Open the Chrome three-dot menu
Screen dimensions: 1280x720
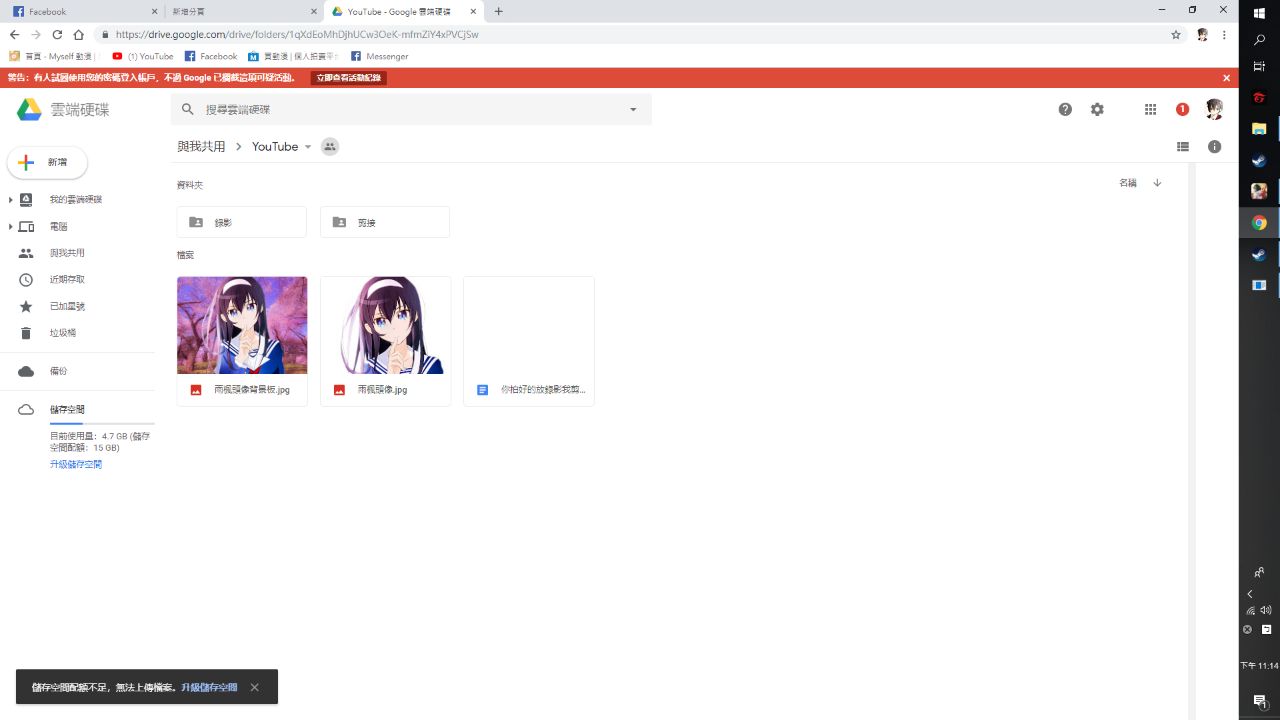point(1224,34)
